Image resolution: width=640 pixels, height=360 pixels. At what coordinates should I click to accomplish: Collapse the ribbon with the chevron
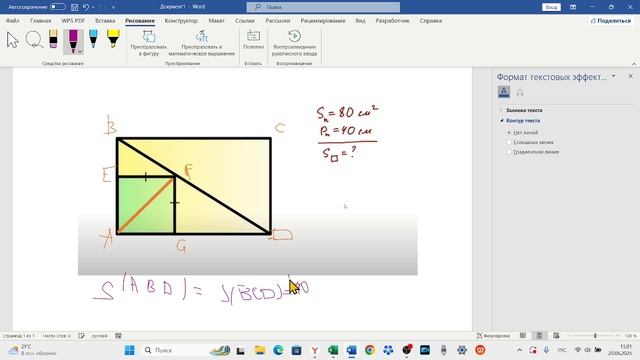point(634,64)
